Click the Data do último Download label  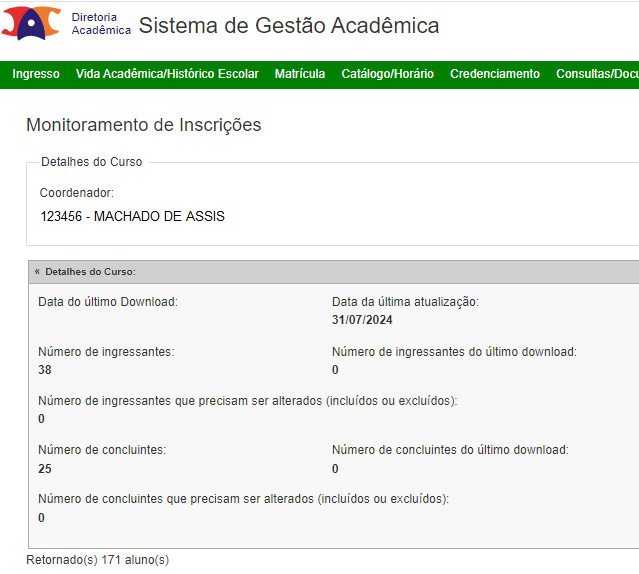pos(108,301)
